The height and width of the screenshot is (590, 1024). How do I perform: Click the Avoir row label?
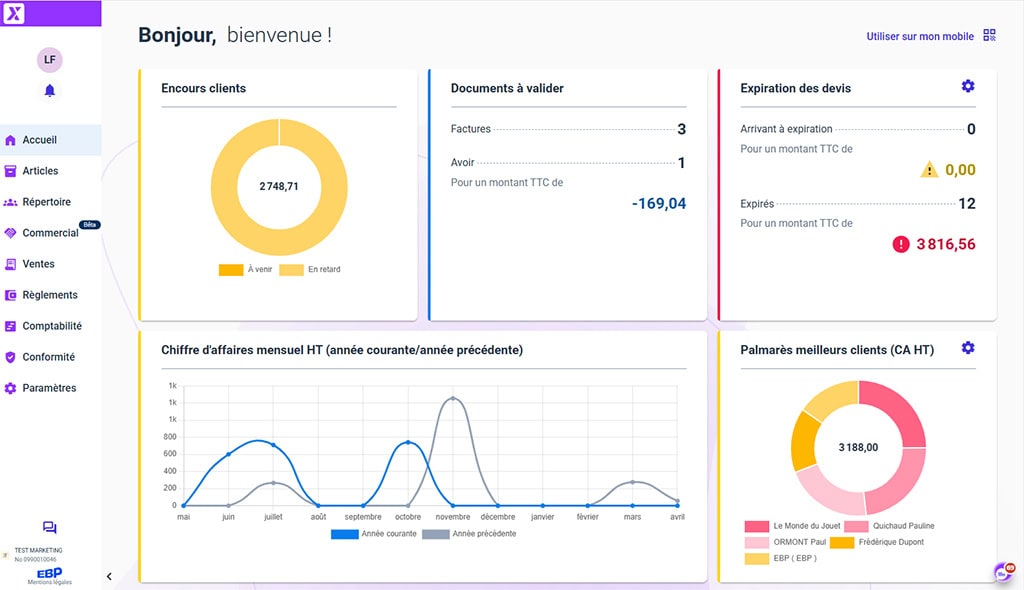pos(462,163)
